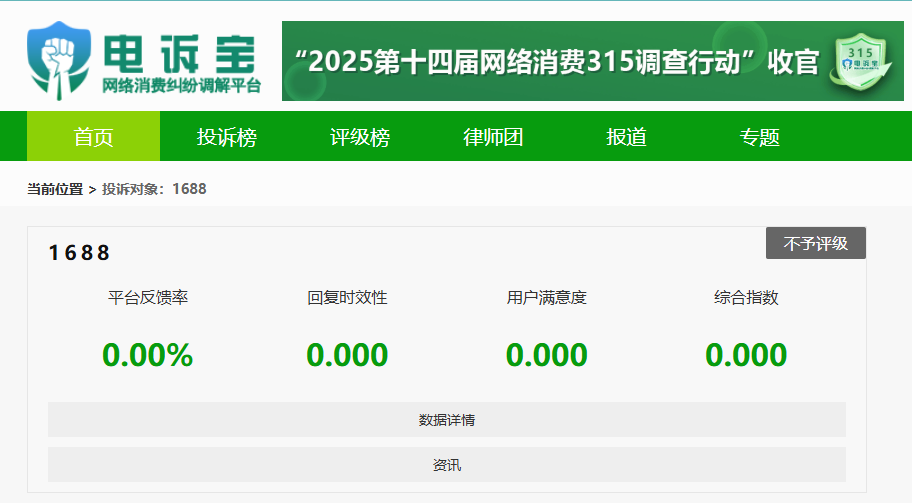
Task: Click the 当前位置 breadcrumb label
Action: point(55,189)
